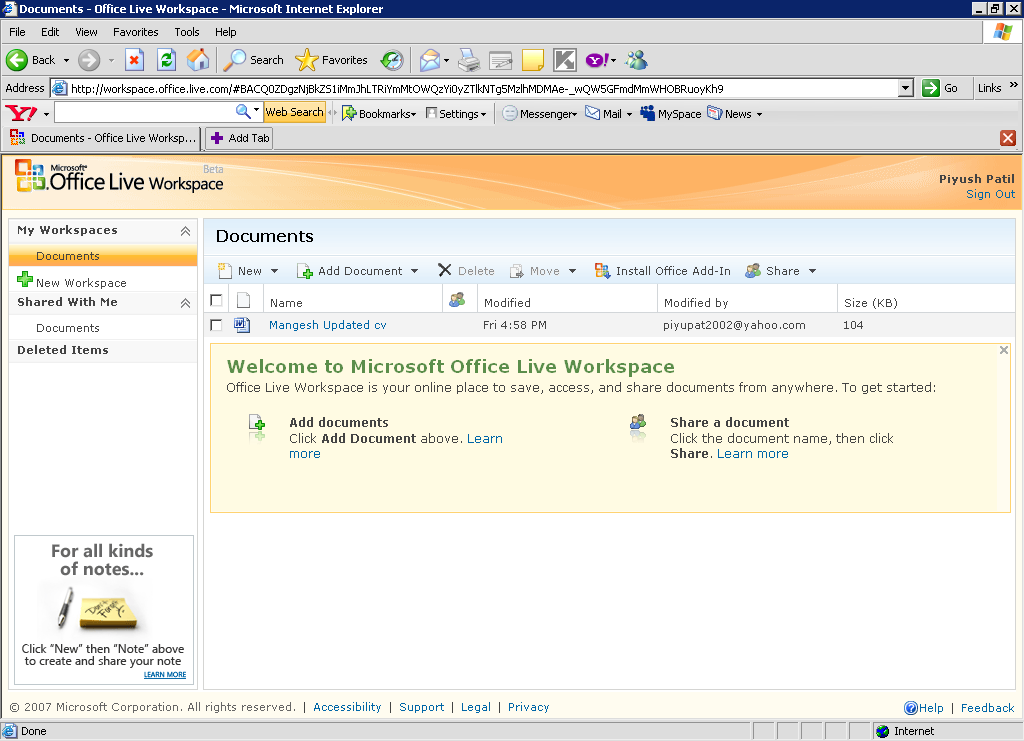Click the Yahoo search input field
This screenshot has height=741, width=1024.
point(144,112)
